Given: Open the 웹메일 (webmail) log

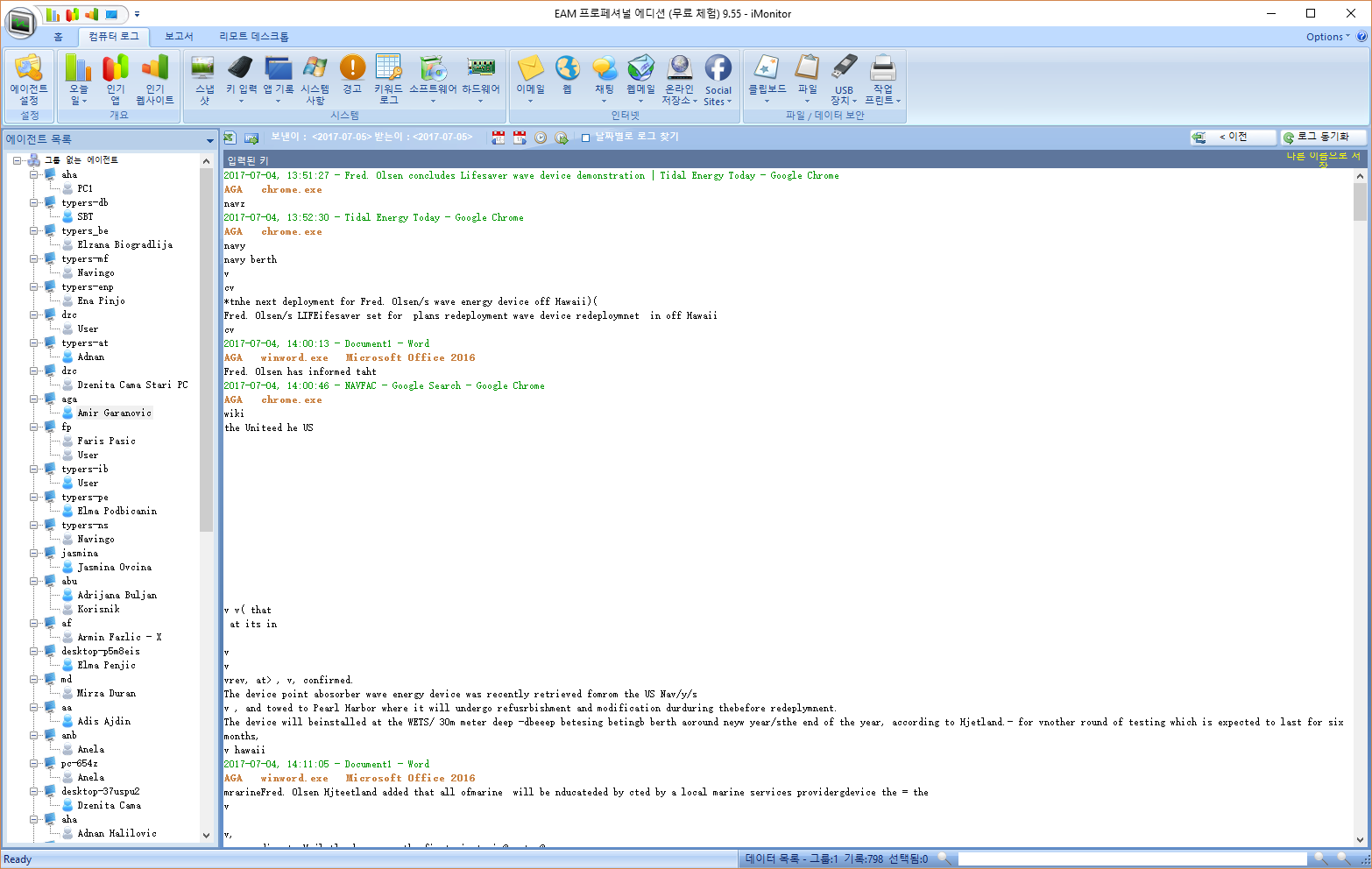Looking at the screenshot, I should coord(640,81).
